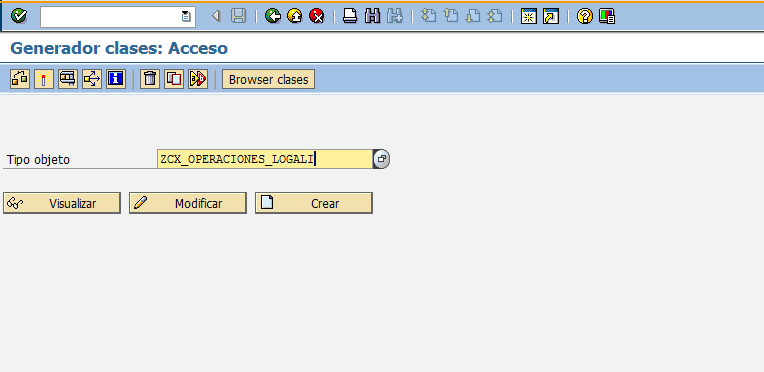Click the Print icon
Viewport: 764px width, 372px height.
[350, 17]
